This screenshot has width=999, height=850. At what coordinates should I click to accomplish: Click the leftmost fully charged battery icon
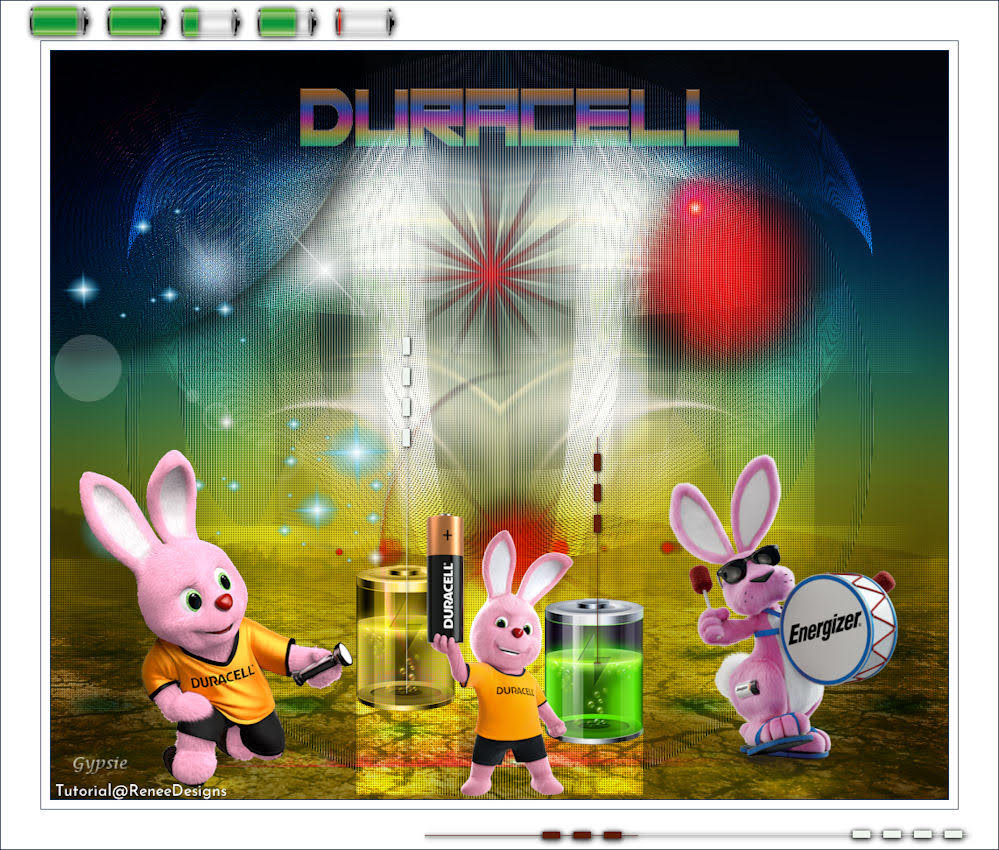coord(59,22)
